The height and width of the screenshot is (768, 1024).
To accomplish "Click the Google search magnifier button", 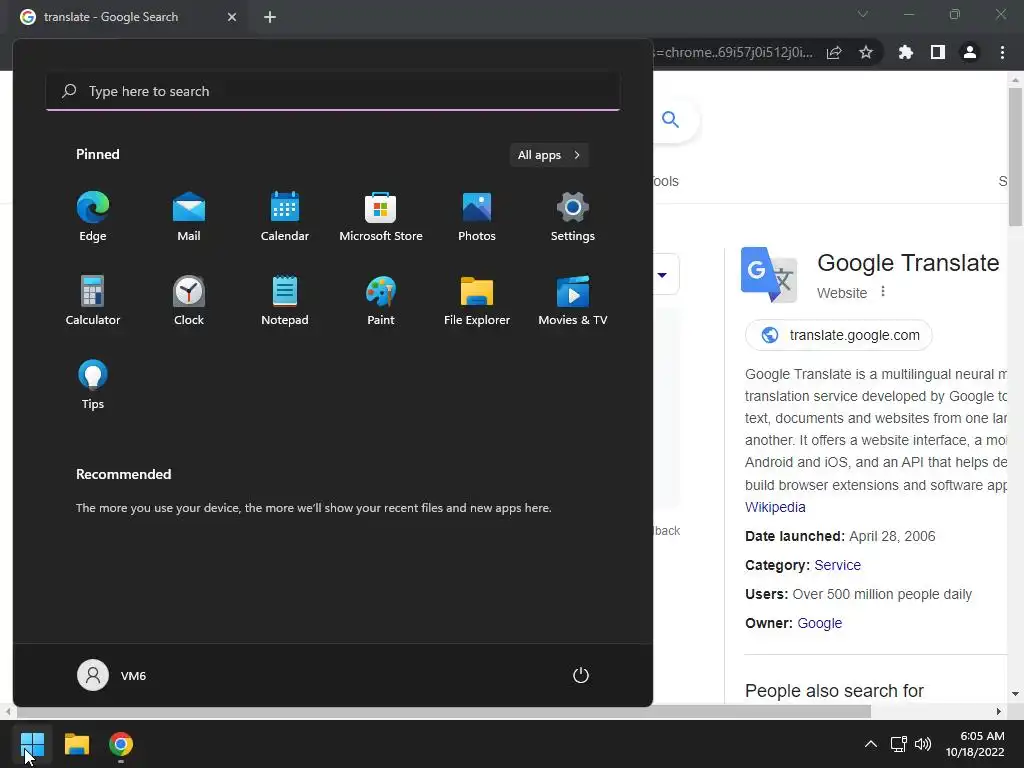I will coord(671,120).
